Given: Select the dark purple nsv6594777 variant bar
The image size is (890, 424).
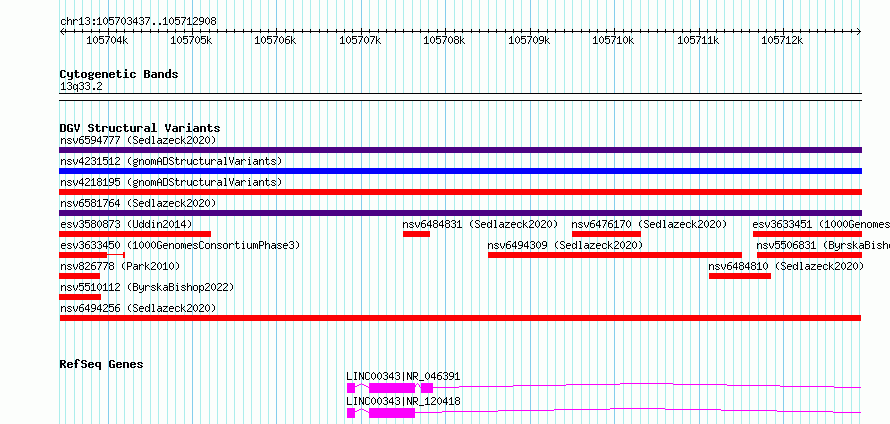Looking at the screenshot, I should click(460, 150).
